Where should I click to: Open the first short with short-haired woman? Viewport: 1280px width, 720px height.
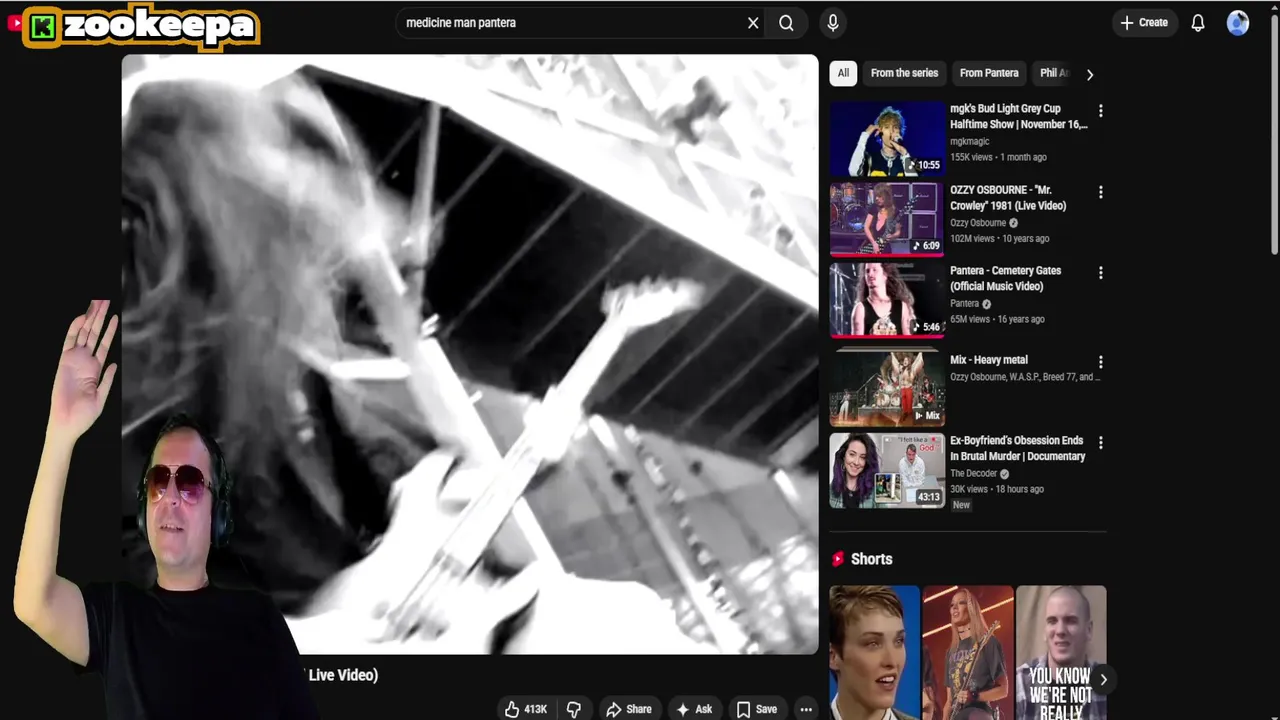pos(874,653)
